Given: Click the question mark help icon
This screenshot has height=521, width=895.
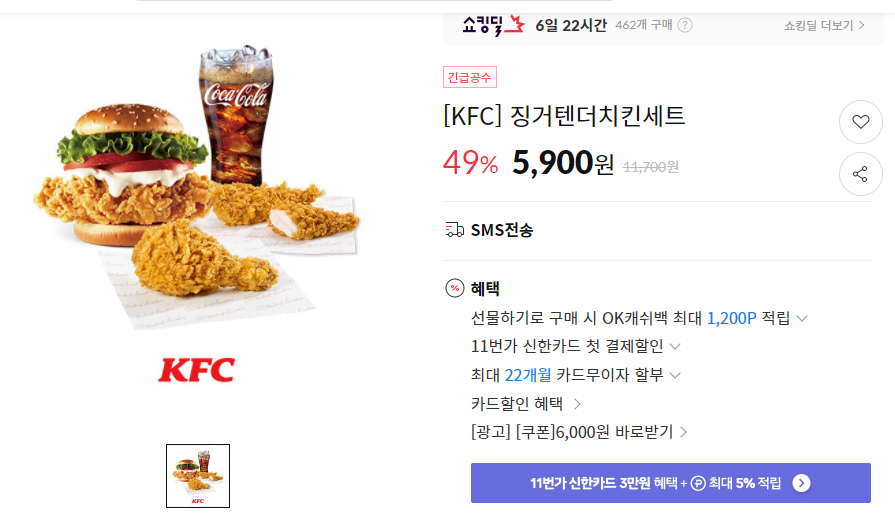Looking at the screenshot, I should pos(685,25).
